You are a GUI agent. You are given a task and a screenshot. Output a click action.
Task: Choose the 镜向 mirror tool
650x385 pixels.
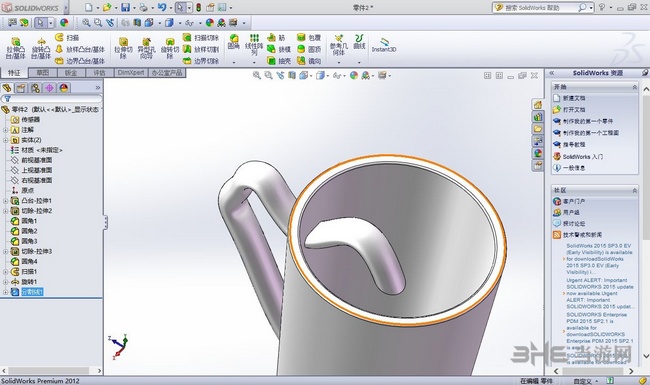coord(309,61)
